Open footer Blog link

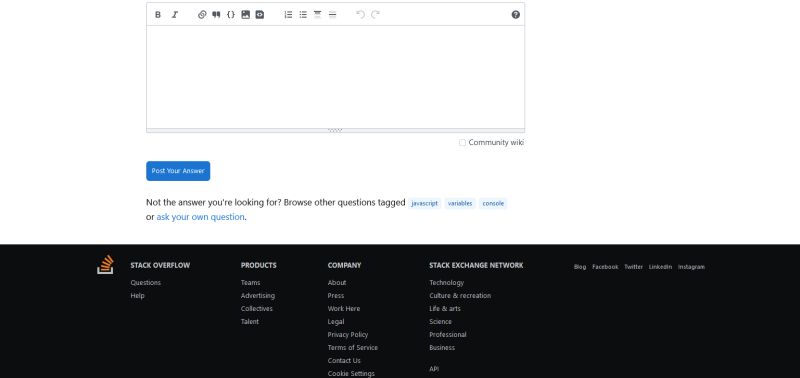click(580, 267)
